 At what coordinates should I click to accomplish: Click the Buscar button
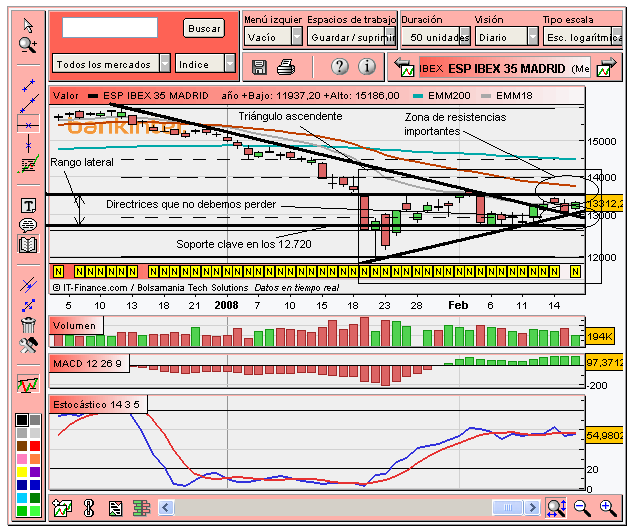204,29
